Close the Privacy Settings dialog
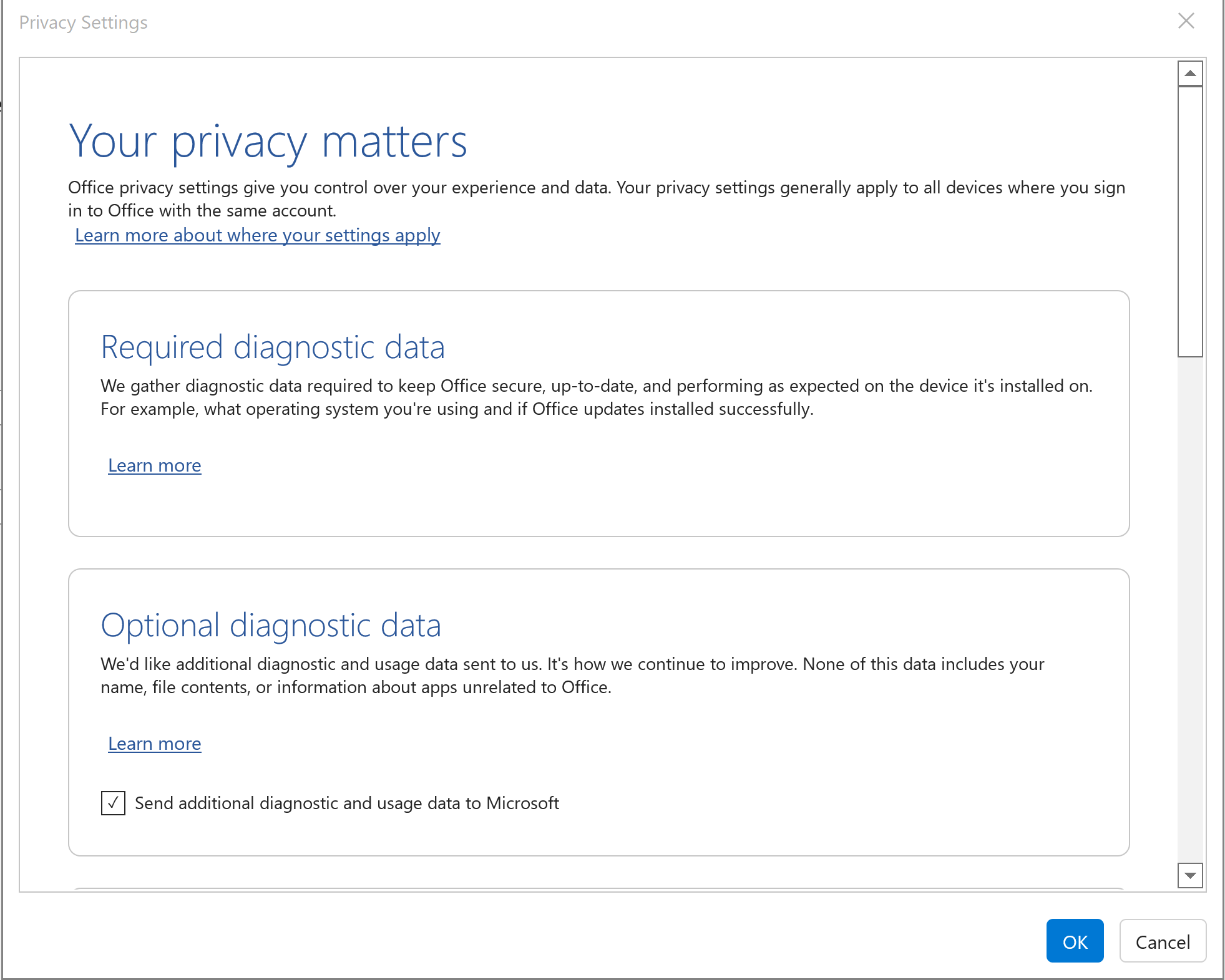This screenshot has height=980, width=1225. click(1186, 21)
